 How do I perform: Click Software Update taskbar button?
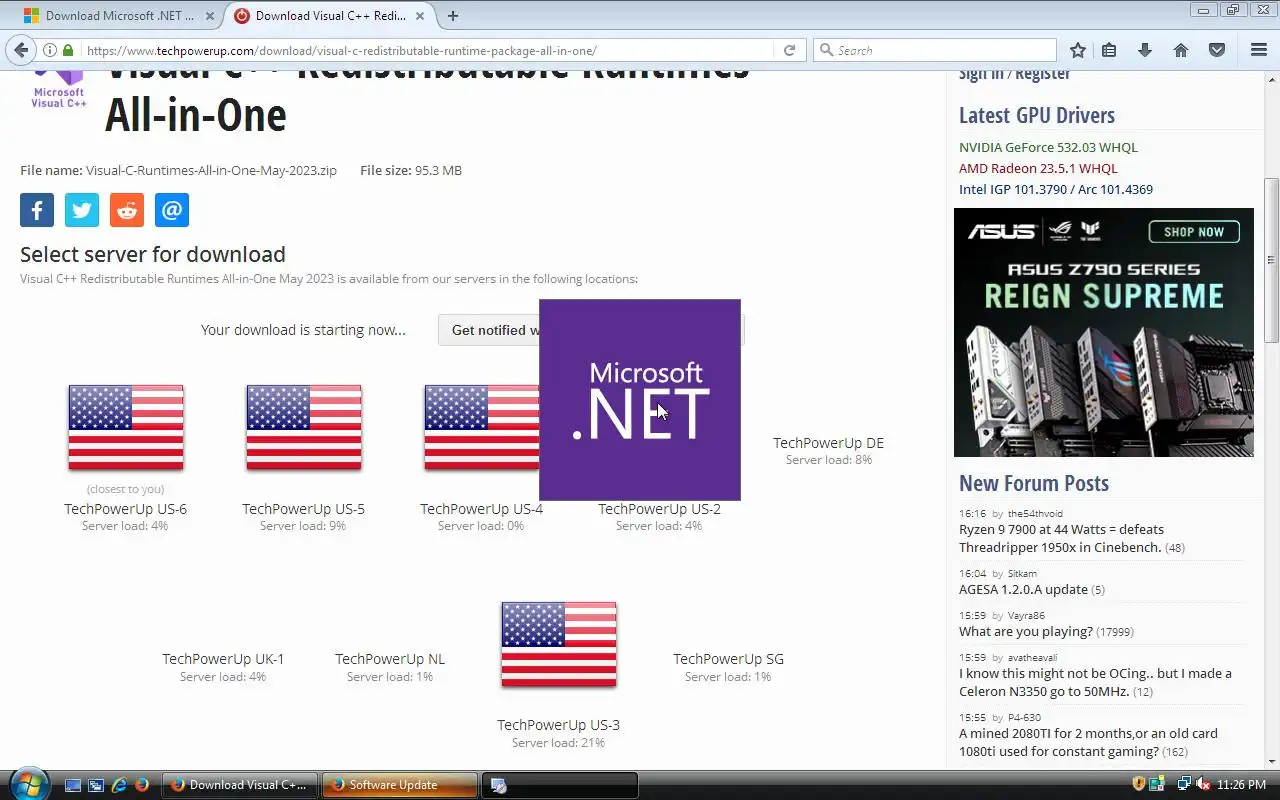point(399,785)
